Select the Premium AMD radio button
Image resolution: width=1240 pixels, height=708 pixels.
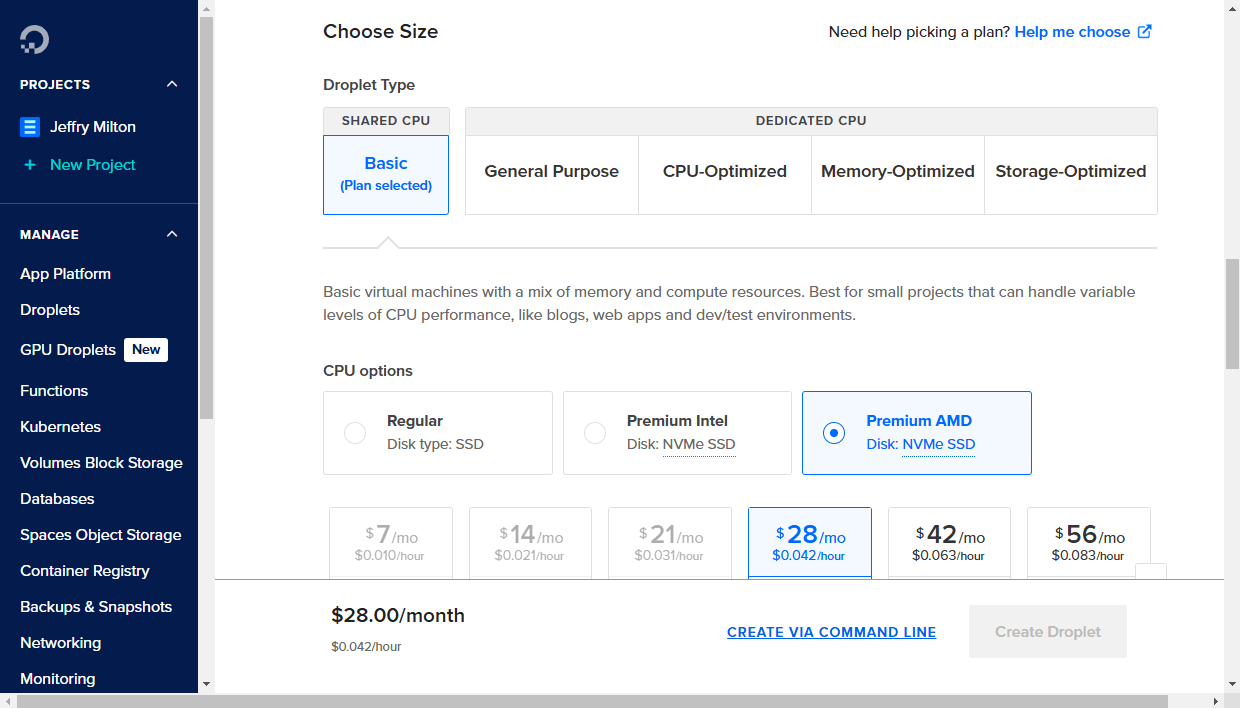[835, 432]
